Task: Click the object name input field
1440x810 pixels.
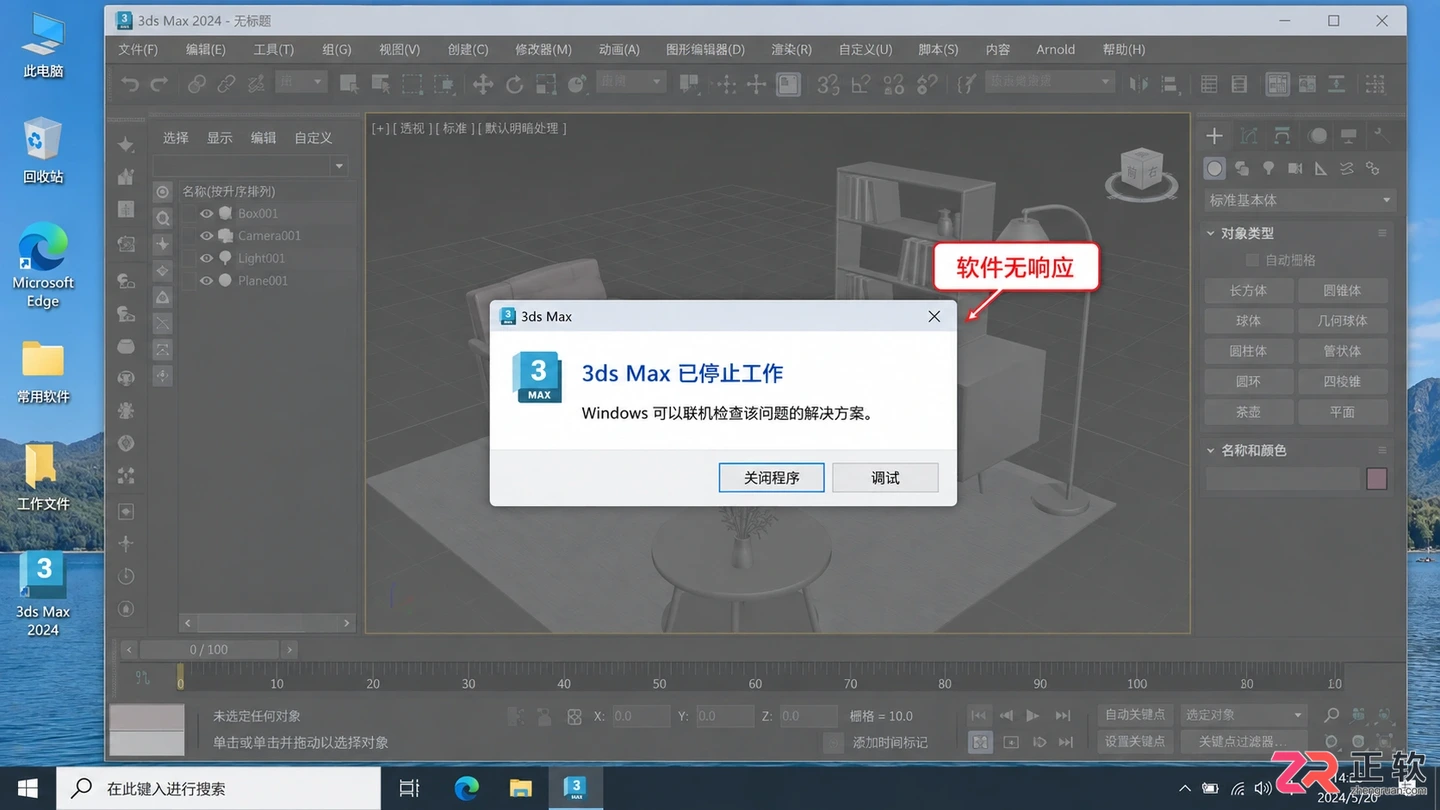Action: (1282, 479)
